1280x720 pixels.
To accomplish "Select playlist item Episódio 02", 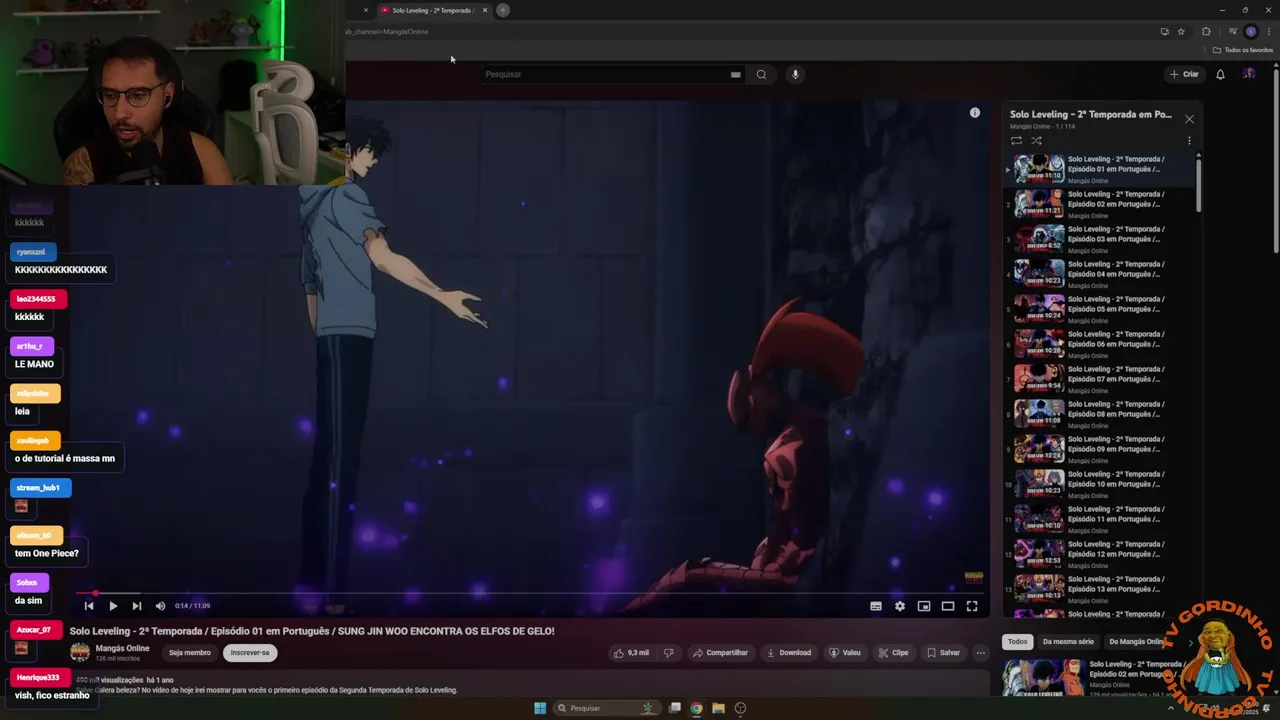I will click(x=1100, y=203).
